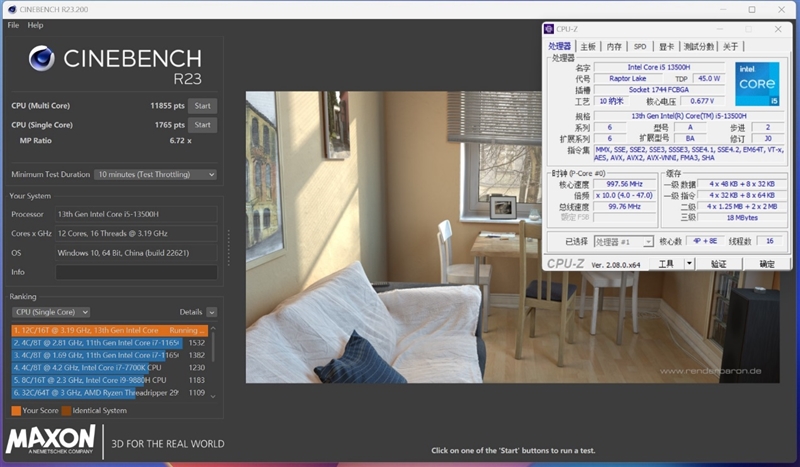Open the Help menu
800x467 pixels.
pos(35,25)
